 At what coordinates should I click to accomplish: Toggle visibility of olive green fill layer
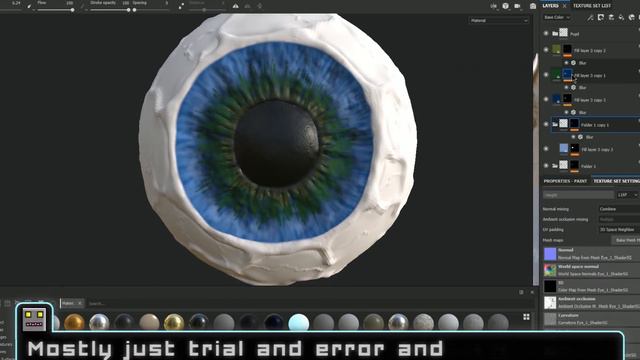pyautogui.click(x=546, y=50)
